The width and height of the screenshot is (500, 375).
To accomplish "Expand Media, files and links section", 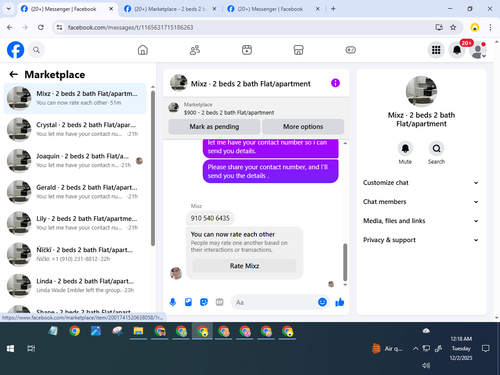I will point(421,221).
